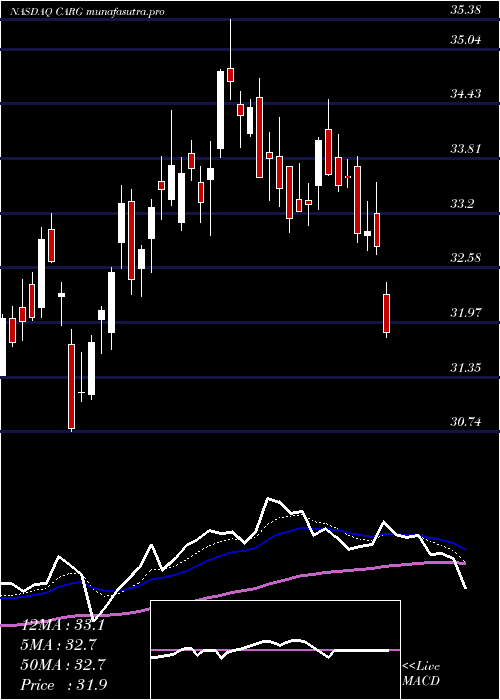
Task: Select the 34.43 price axis label
Action: 465,94
